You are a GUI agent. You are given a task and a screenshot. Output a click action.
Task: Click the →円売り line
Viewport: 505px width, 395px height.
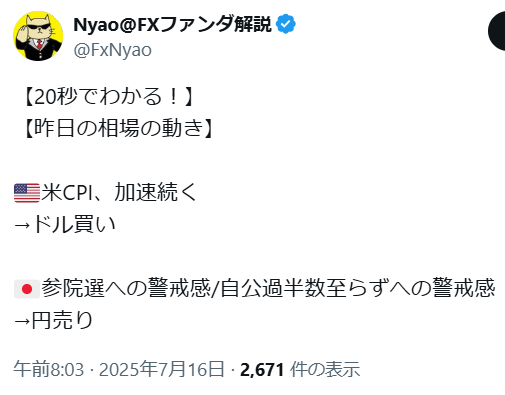point(53,320)
